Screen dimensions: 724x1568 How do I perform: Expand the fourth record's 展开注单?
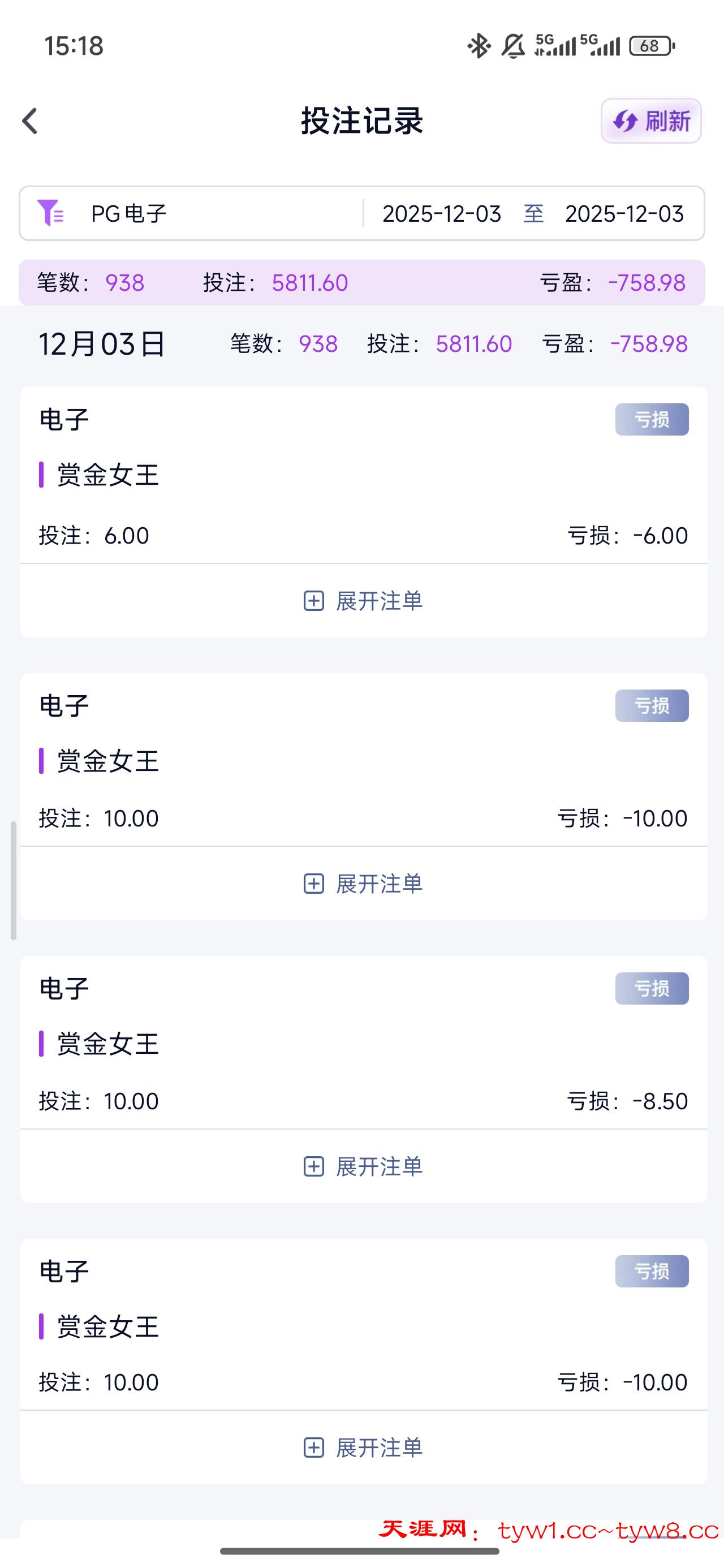(x=364, y=1448)
